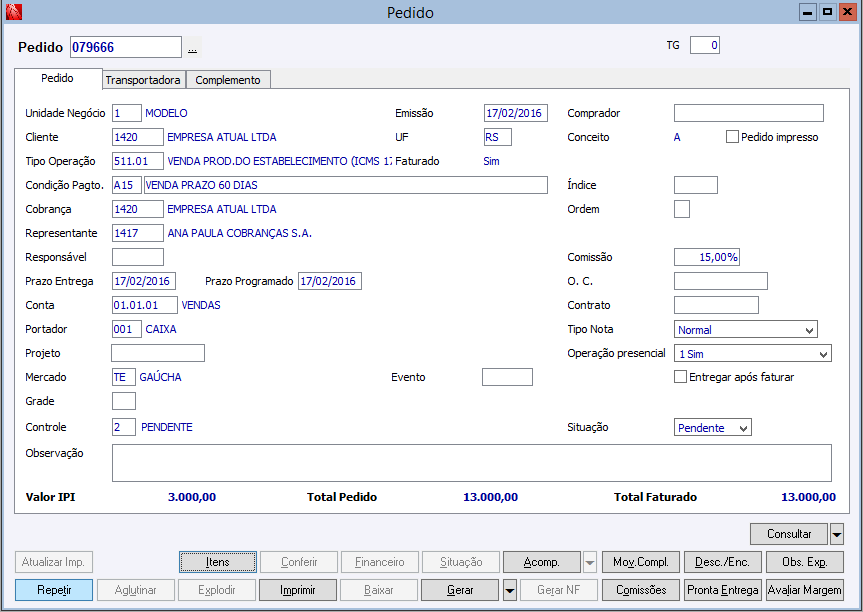Screen dimensions: 863x612
Task: Click the Avaliar Margem button
Action: [804, 590]
